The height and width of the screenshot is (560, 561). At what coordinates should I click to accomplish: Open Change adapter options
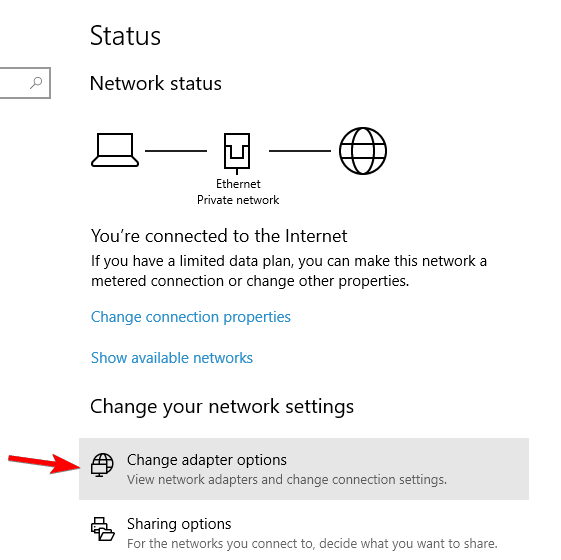(x=304, y=469)
